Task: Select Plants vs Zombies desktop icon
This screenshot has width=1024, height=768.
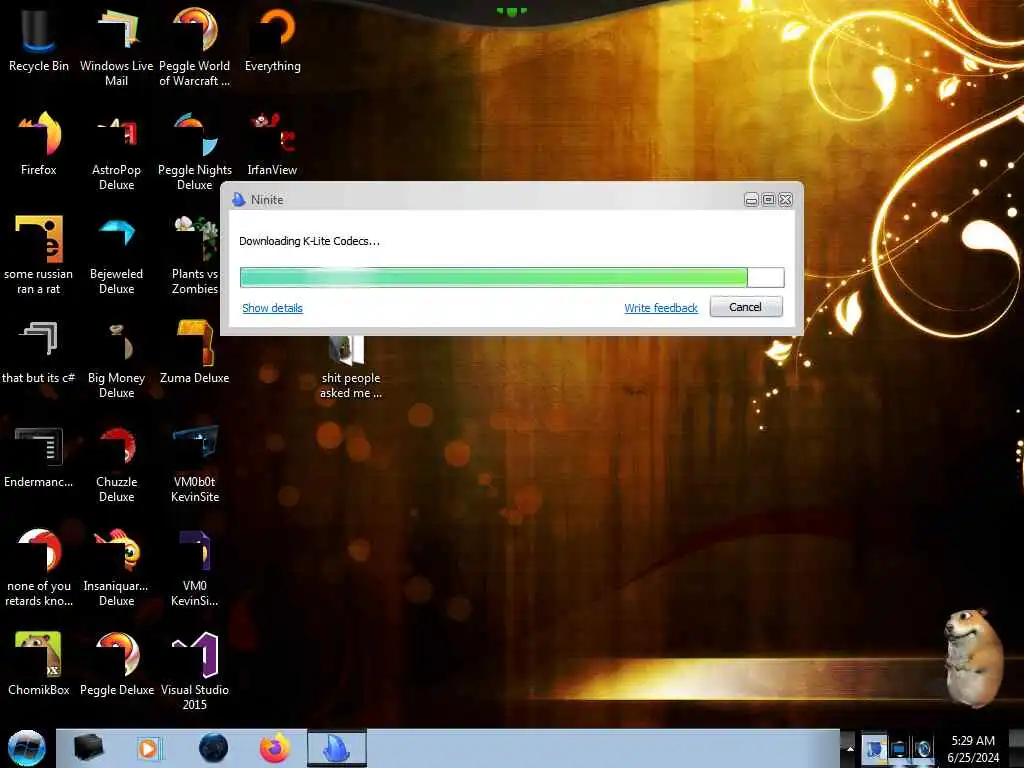Action: point(194,255)
